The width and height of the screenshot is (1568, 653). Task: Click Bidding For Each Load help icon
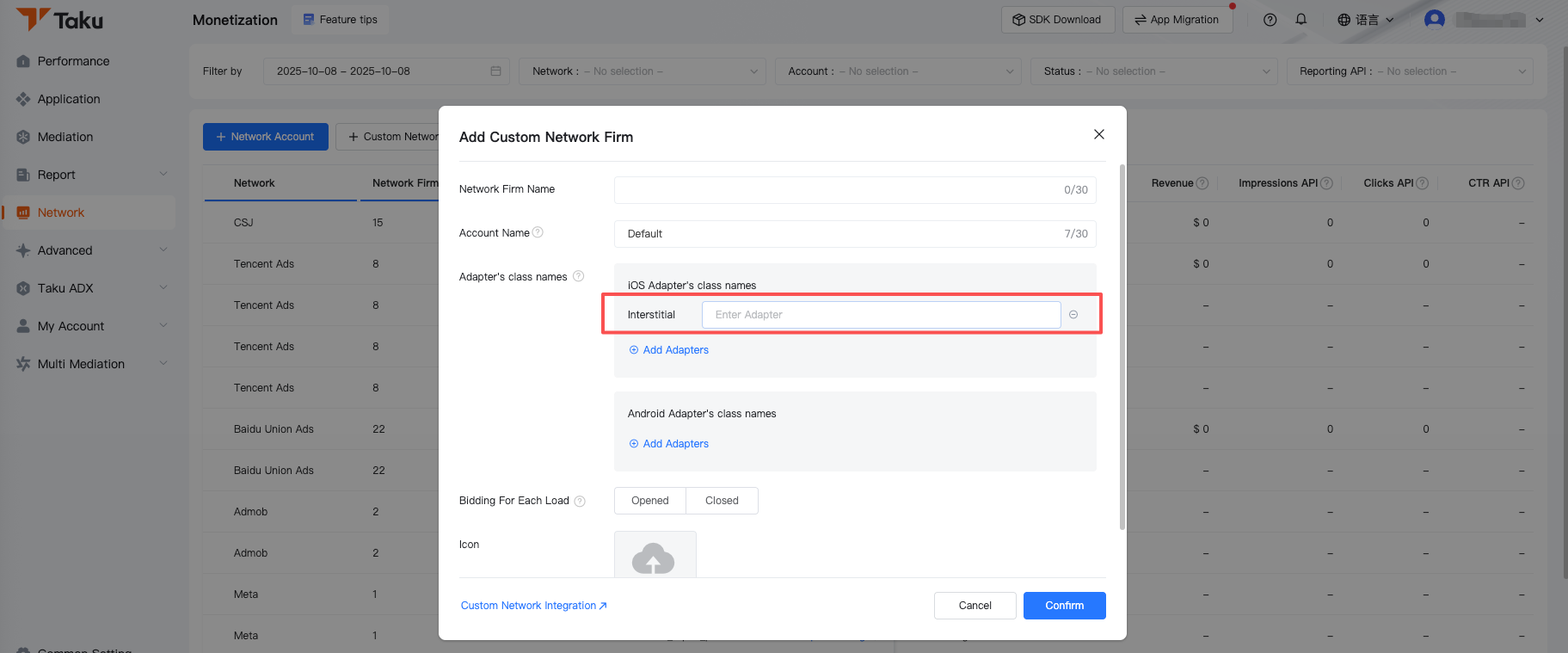tap(580, 501)
